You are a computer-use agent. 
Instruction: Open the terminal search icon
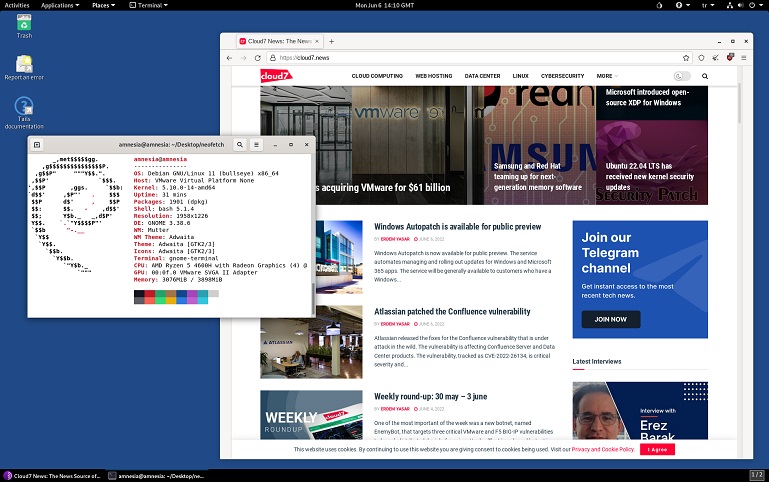[x=240, y=145]
